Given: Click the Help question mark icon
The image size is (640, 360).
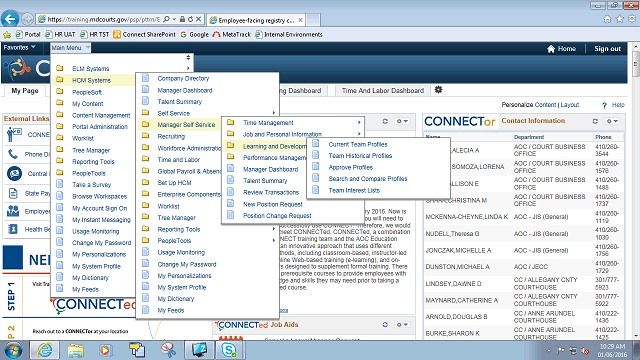Looking at the screenshot, I should [x=604, y=105].
